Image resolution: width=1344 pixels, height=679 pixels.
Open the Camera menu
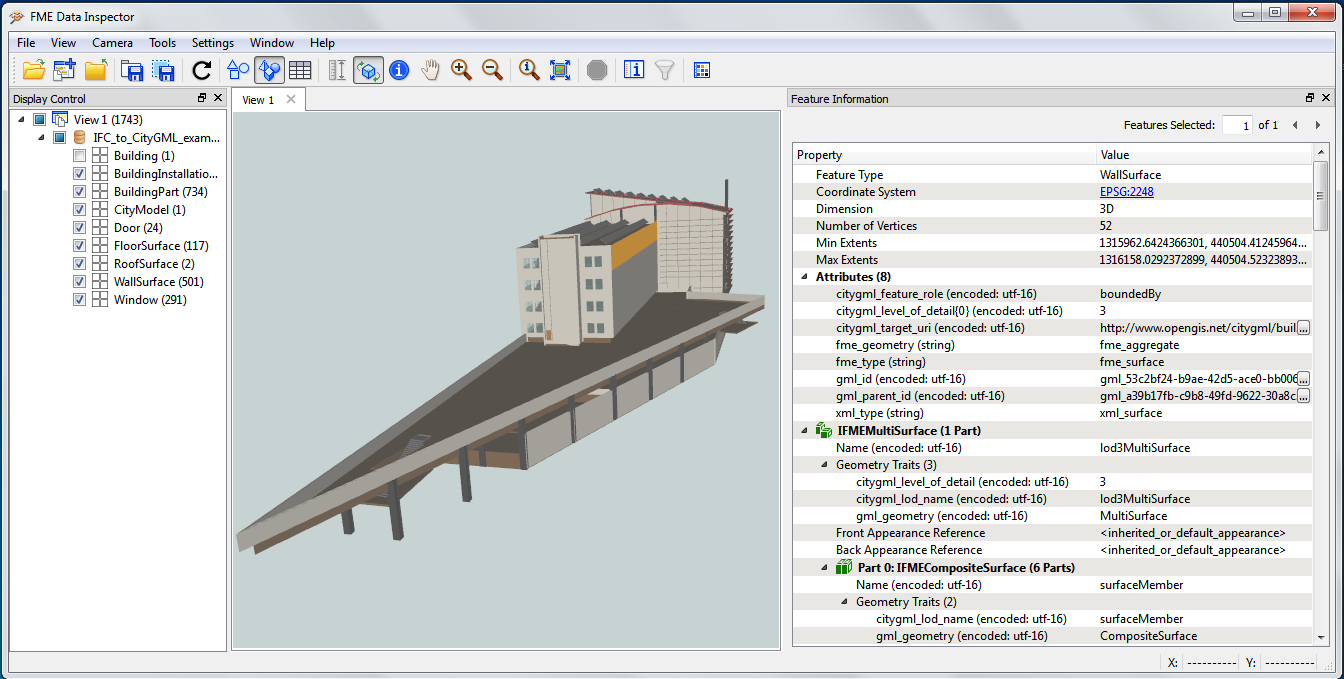point(112,43)
